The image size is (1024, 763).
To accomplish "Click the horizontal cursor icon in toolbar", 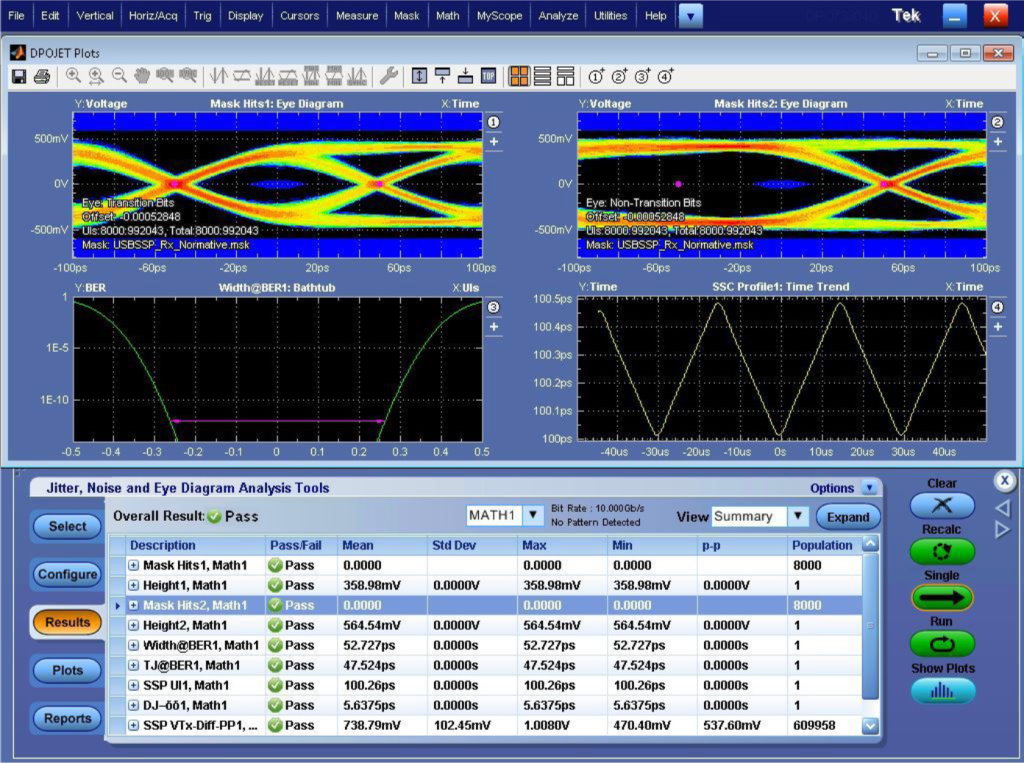I will [x=242, y=76].
